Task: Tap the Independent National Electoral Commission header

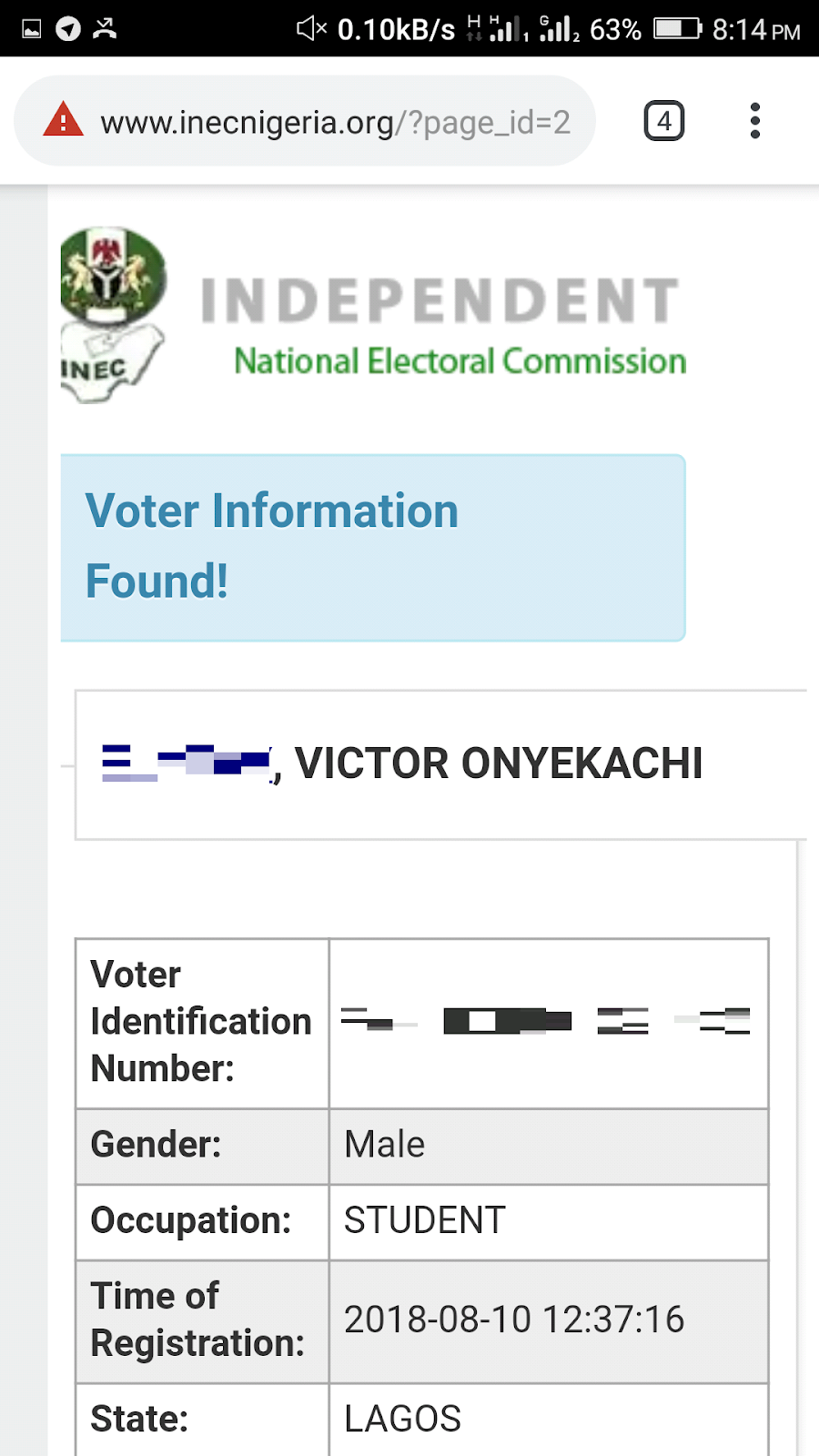Action: click(442, 324)
